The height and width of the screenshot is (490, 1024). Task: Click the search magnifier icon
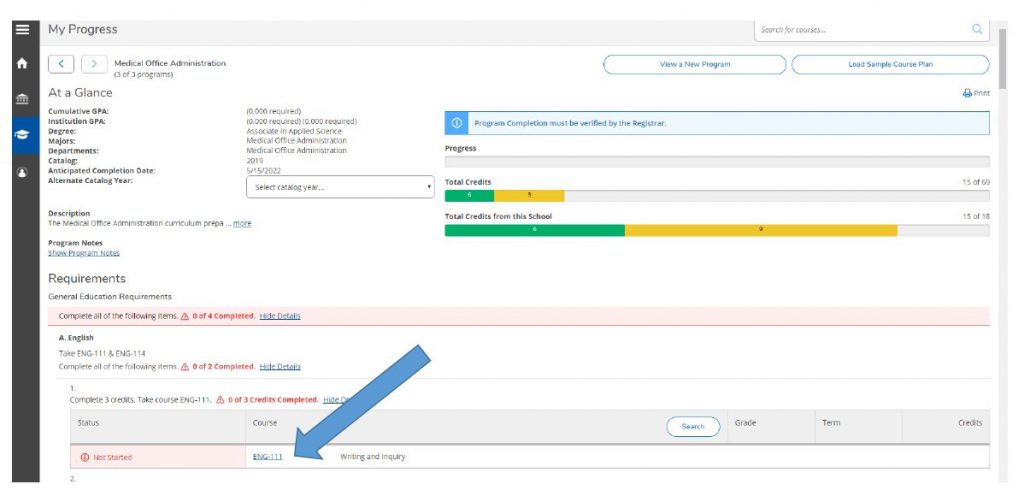tap(977, 29)
